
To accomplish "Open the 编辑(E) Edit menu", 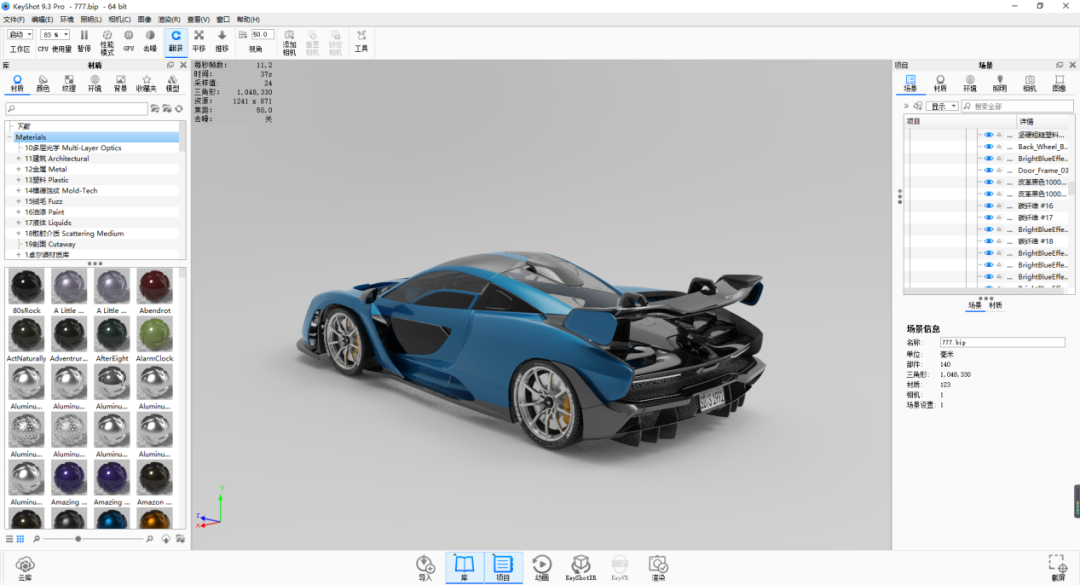I will pyautogui.click(x=42, y=19).
